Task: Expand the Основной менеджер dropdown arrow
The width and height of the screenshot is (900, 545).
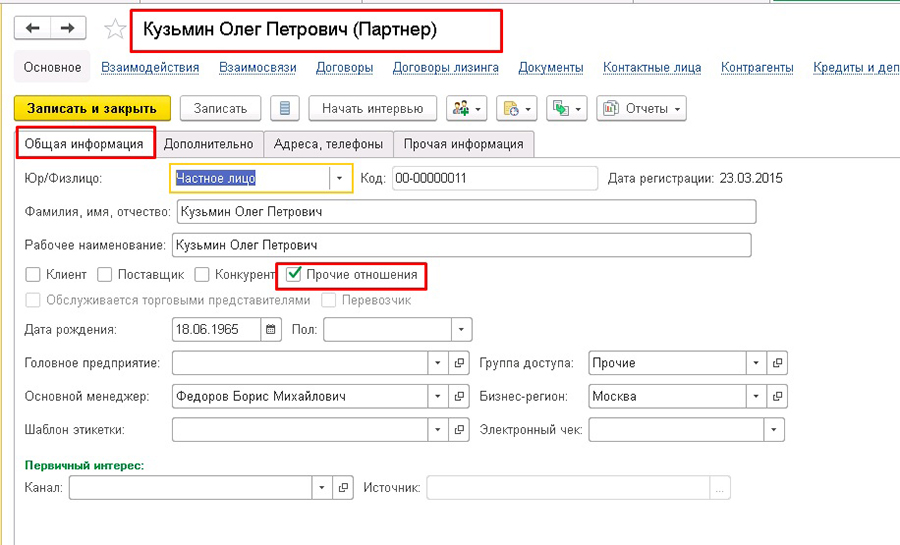Action: click(x=438, y=396)
